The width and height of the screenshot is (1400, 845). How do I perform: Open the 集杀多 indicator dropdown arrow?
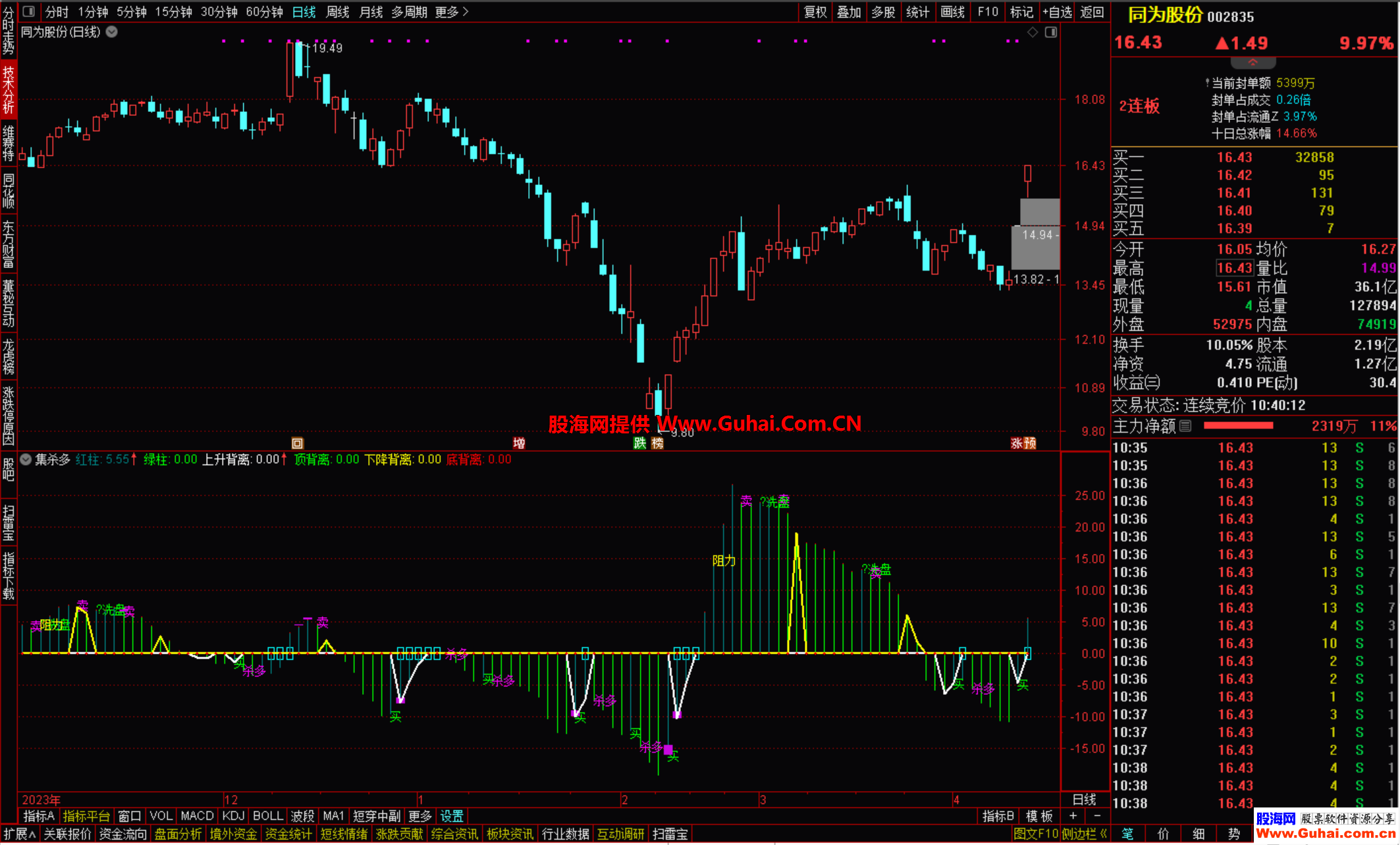tap(26, 460)
